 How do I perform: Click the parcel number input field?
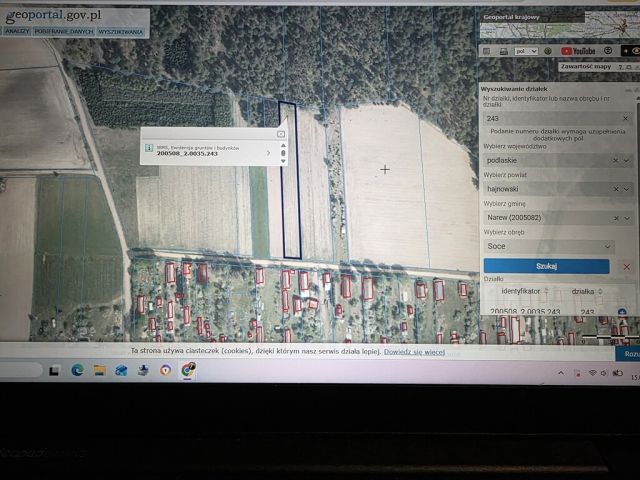552,118
